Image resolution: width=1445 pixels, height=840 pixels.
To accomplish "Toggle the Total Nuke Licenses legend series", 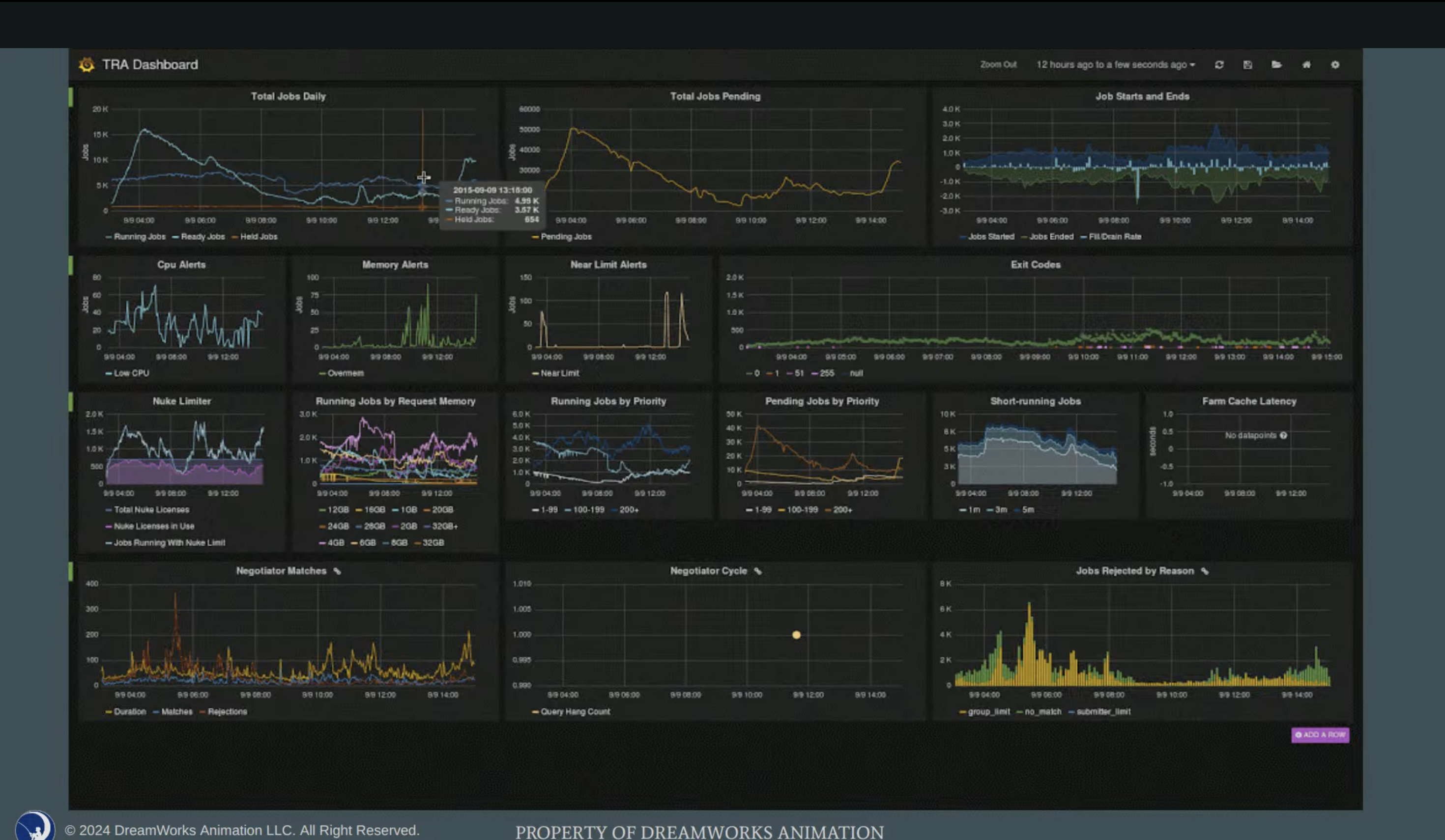I will pos(151,509).
